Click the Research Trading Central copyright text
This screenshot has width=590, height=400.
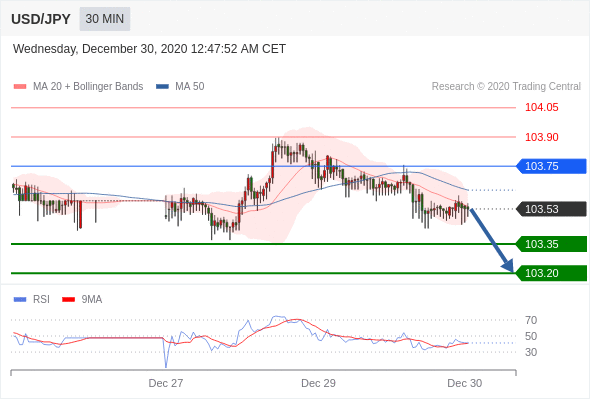[506, 87]
